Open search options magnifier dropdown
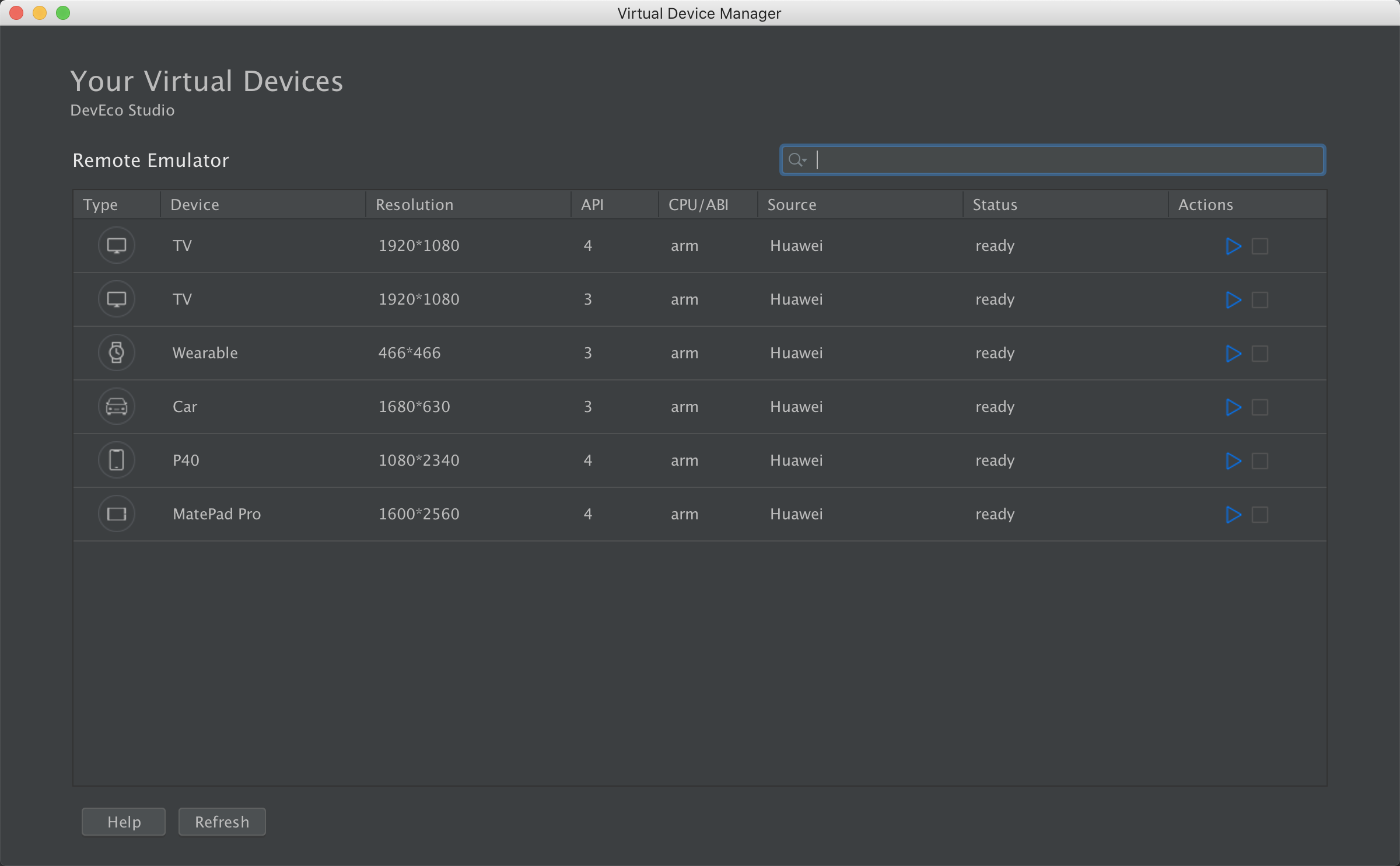This screenshot has height=866, width=1400. tap(797, 160)
